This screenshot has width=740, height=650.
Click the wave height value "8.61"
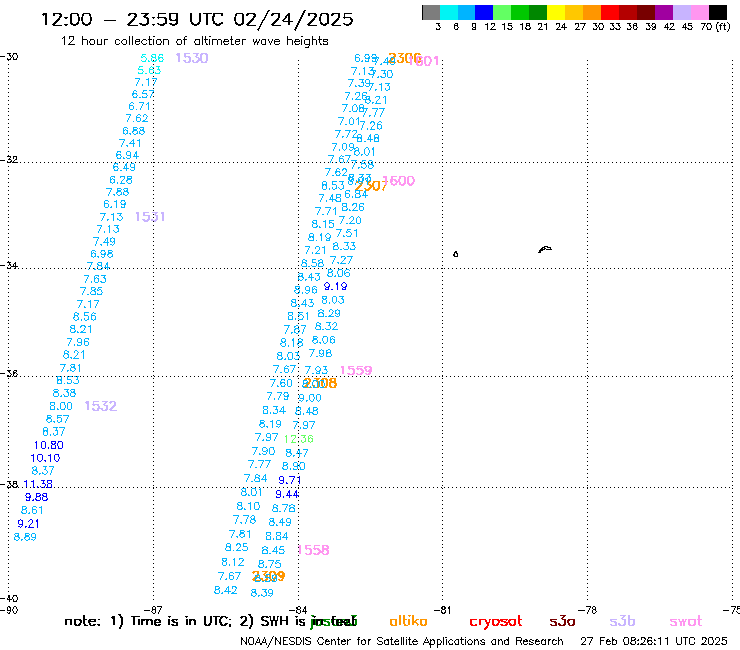32,510
